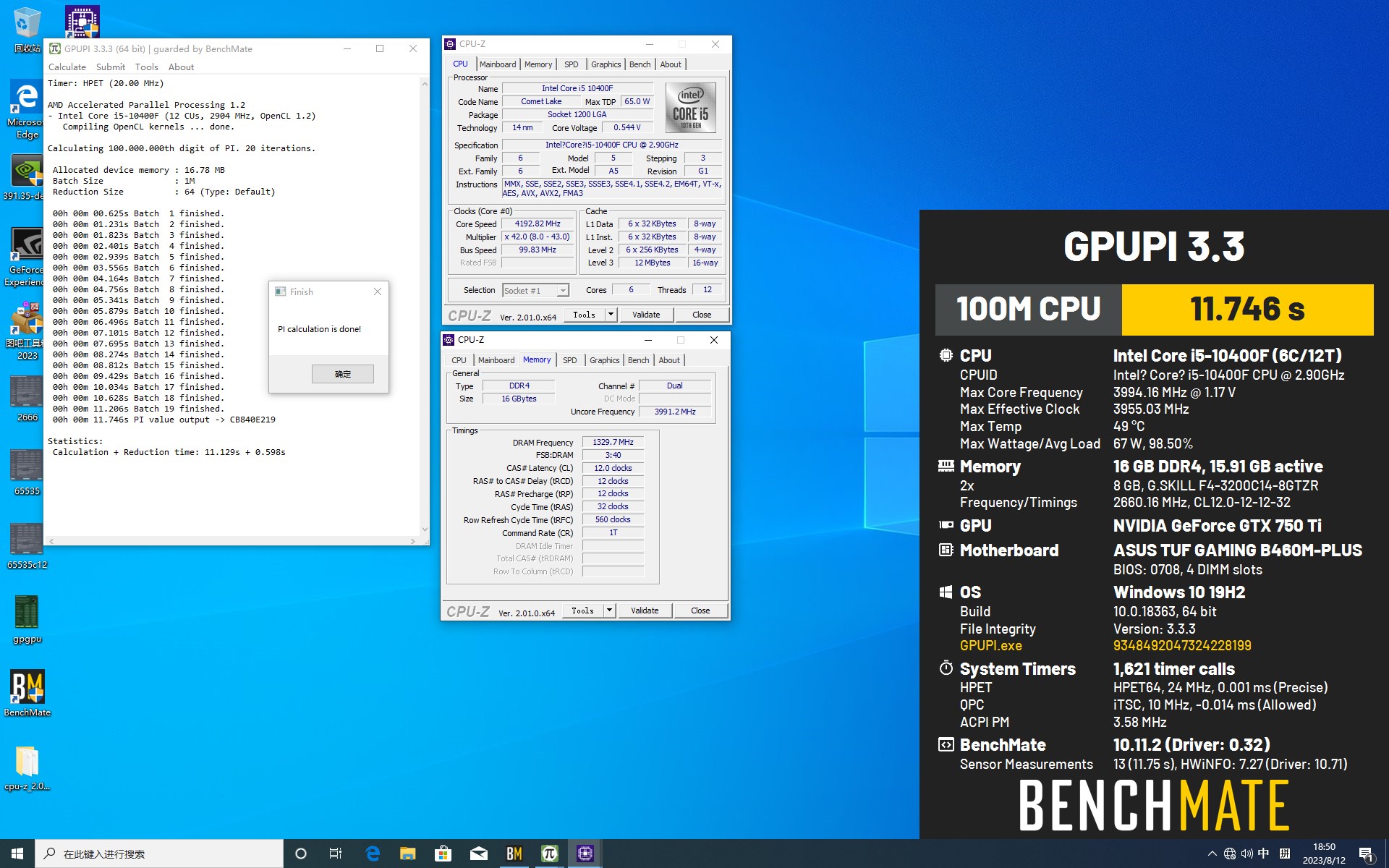Open the GPUPI Tools menu
1389x868 pixels.
tap(147, 67)
